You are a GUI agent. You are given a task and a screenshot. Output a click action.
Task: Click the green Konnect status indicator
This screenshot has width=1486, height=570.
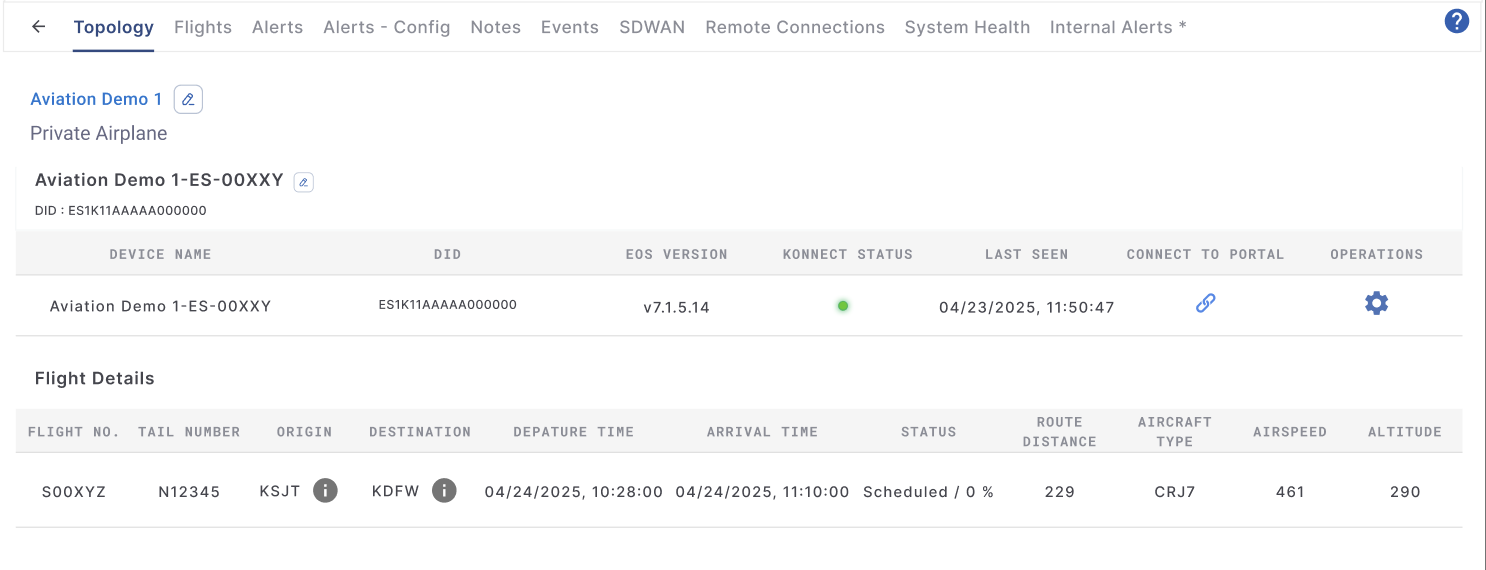pyautogui.click(x=843, y=306)
